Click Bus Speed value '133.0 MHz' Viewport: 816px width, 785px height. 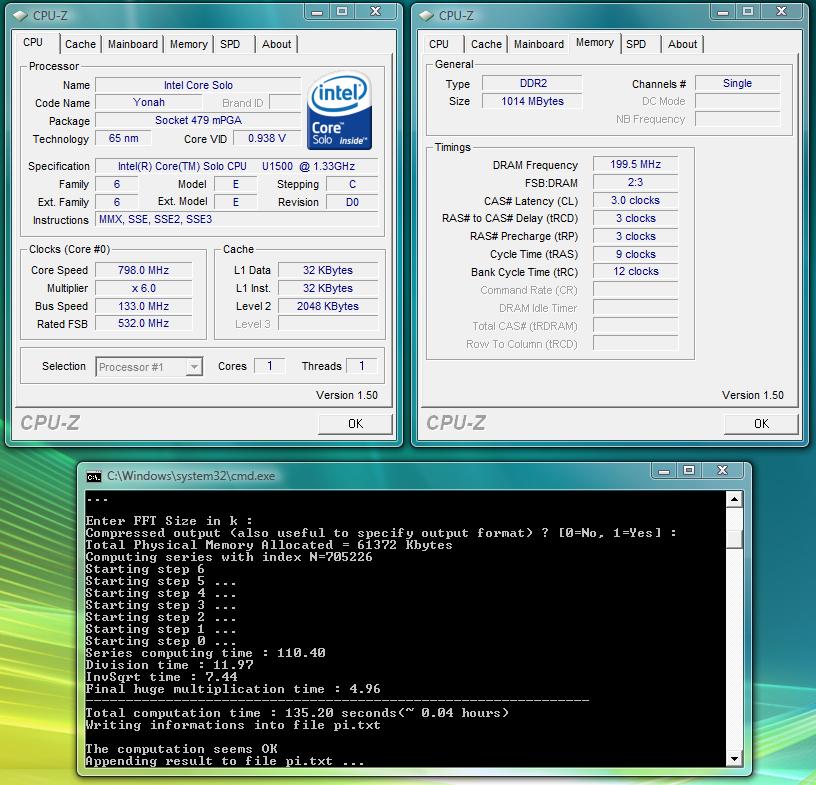pyautogui.click(x=144, y=306)
